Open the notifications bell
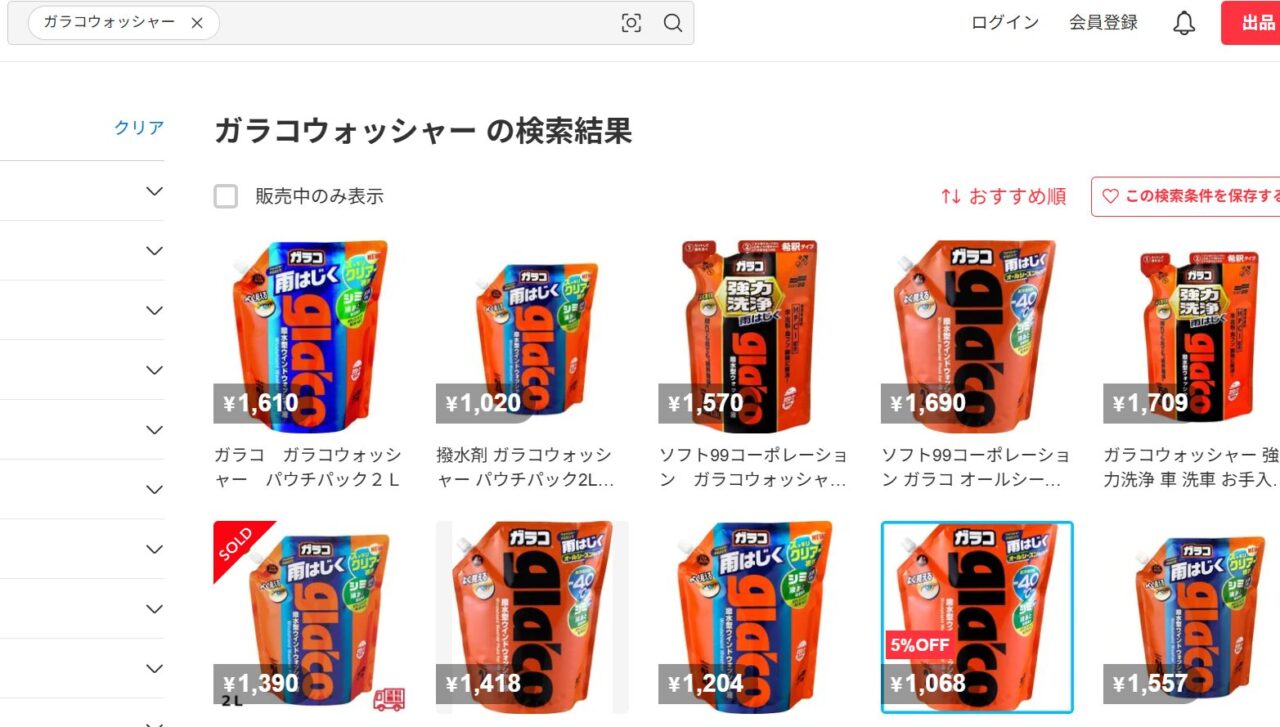Viewport: 1280px width, 727px height. pos(1184,23)
